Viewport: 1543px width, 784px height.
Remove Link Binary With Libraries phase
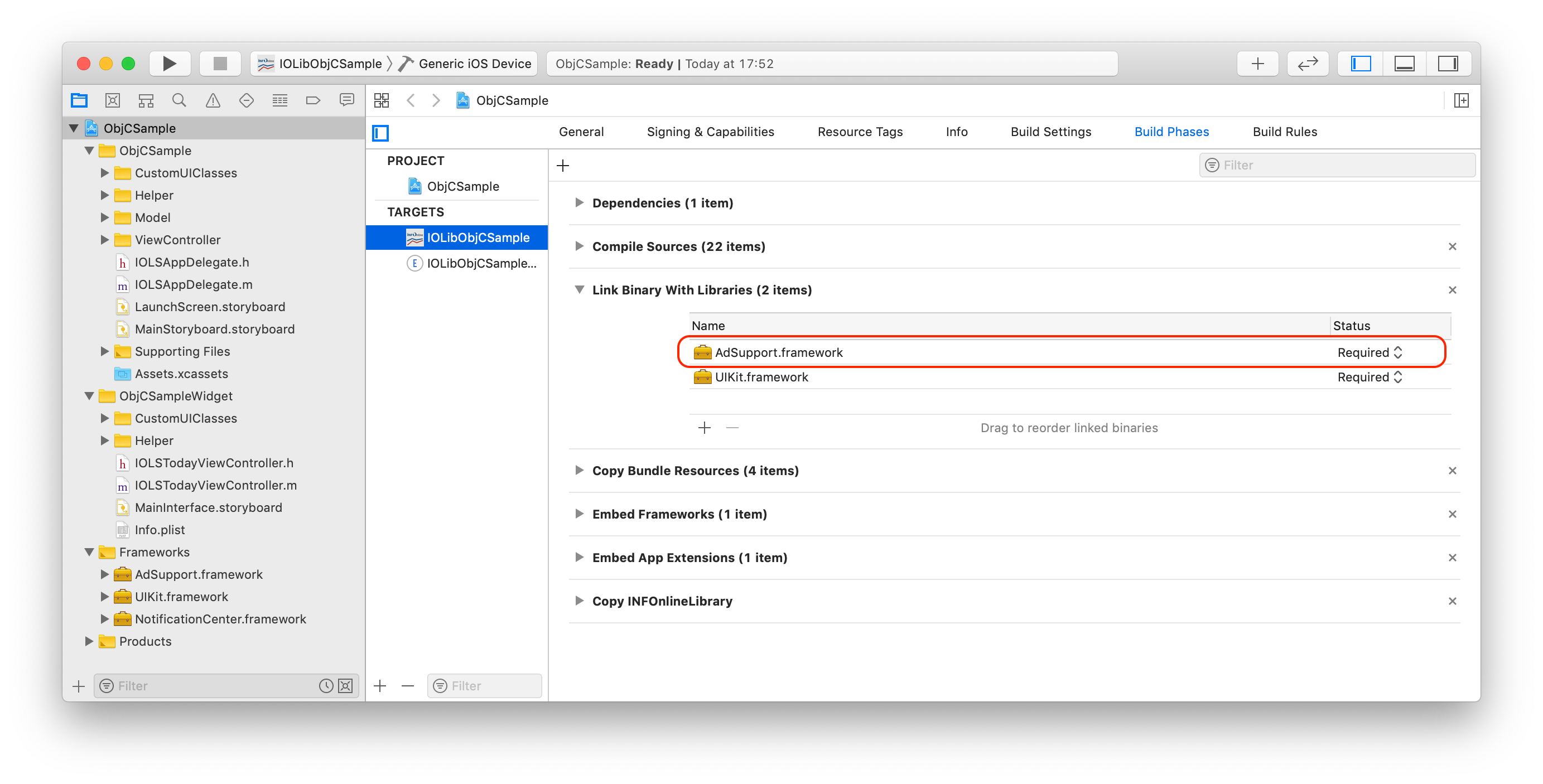(x=1452, y=290)
